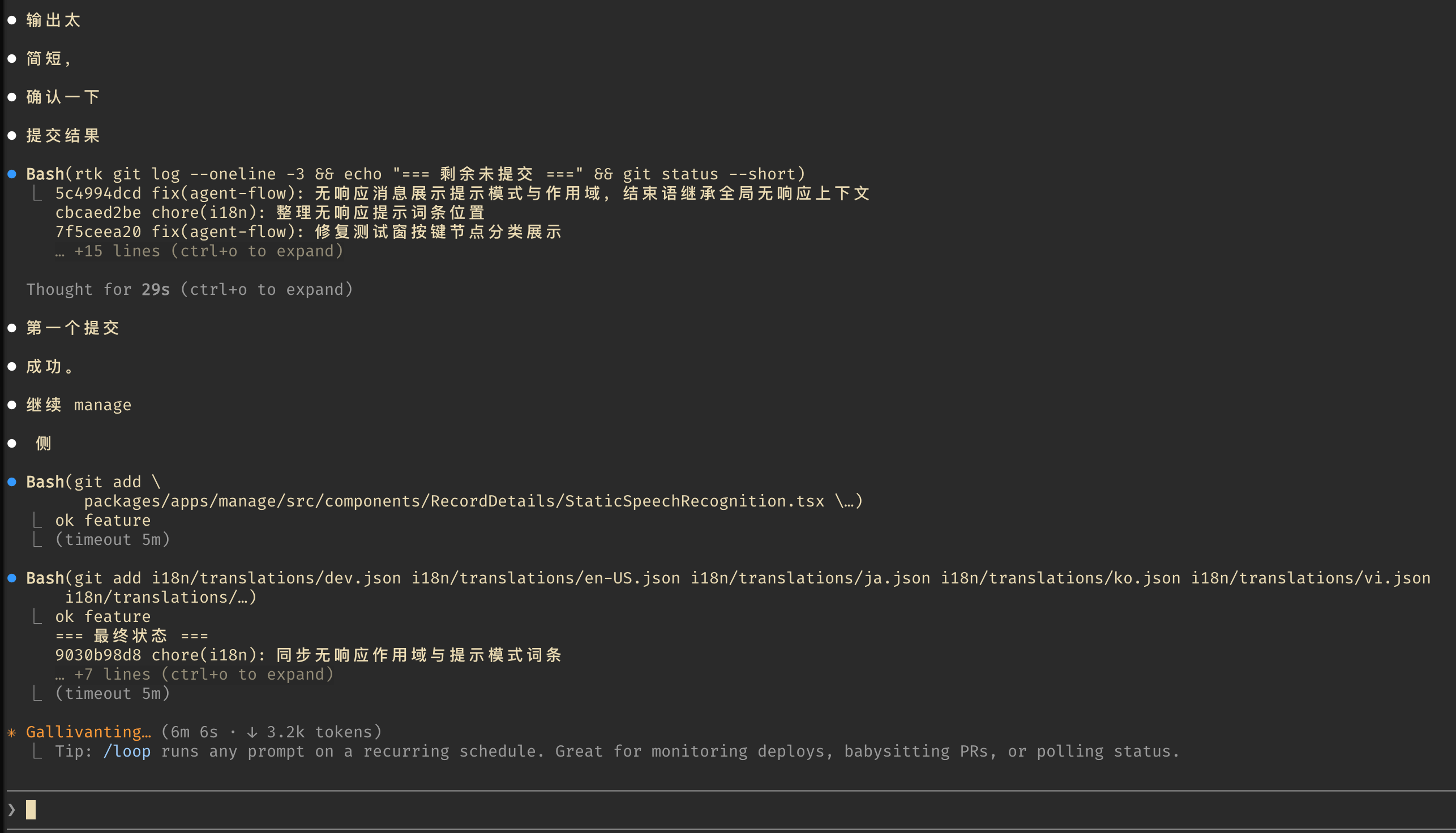Click the StaticSpeechRecognition.tsx file path
The height and width of the screenshot is (833, 1456).
pyautogui.click(x=455, y=501)
